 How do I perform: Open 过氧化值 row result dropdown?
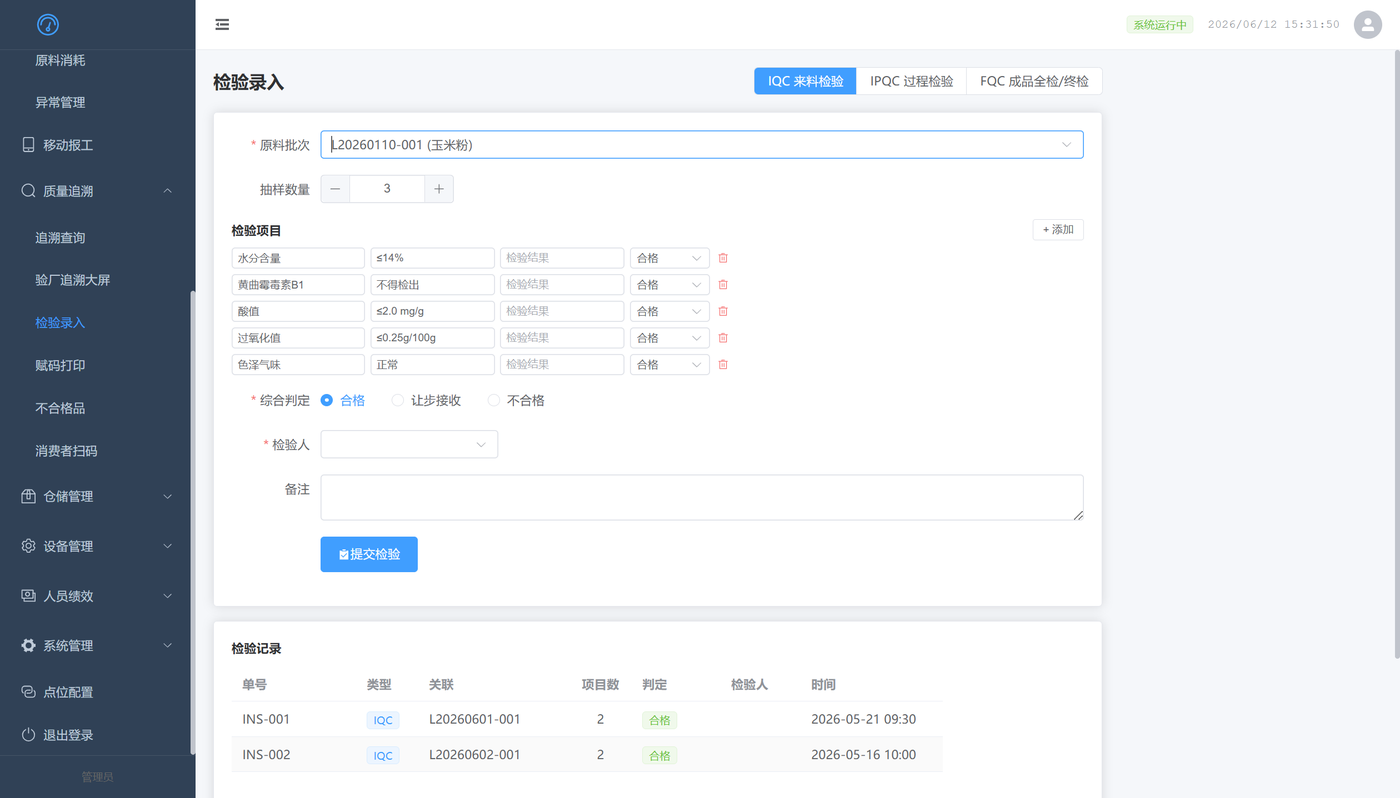point(670,338)
